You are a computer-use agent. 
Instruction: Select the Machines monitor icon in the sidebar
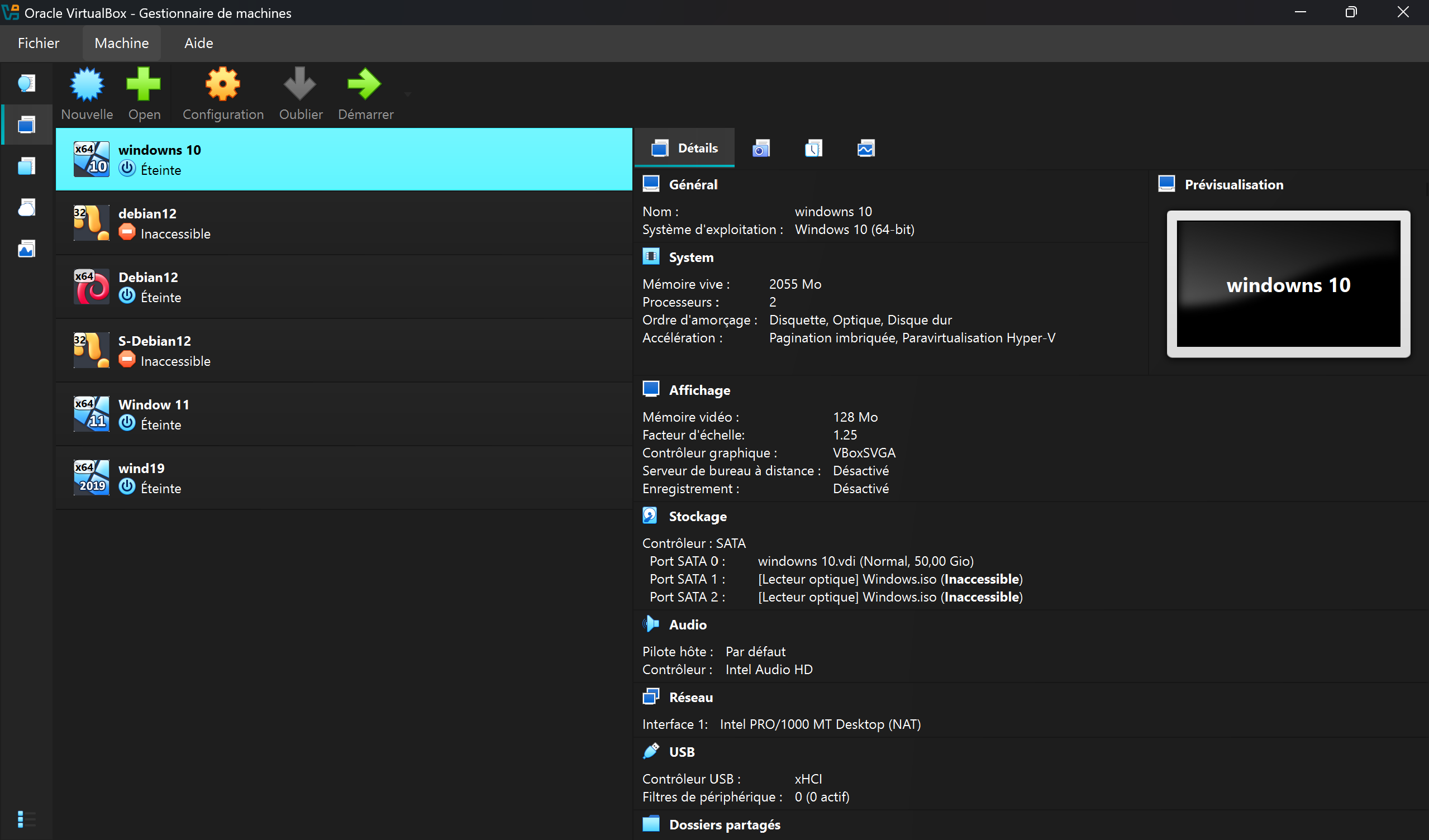point(26,125)
